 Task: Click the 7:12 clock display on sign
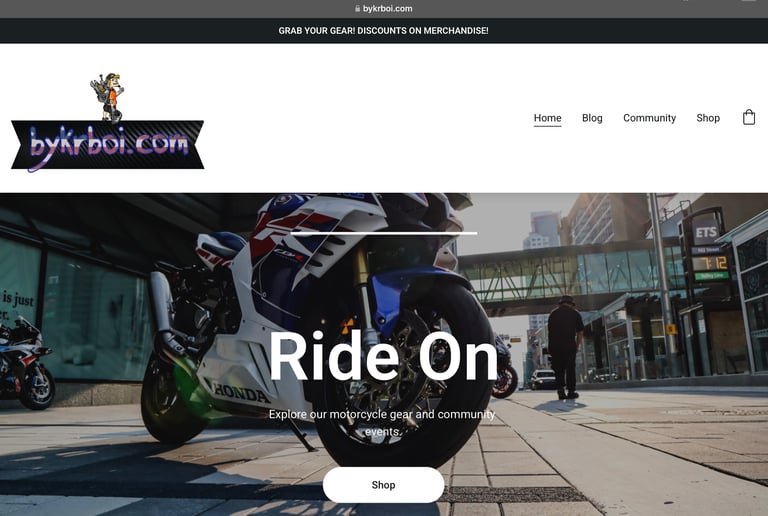pos(711,263)
